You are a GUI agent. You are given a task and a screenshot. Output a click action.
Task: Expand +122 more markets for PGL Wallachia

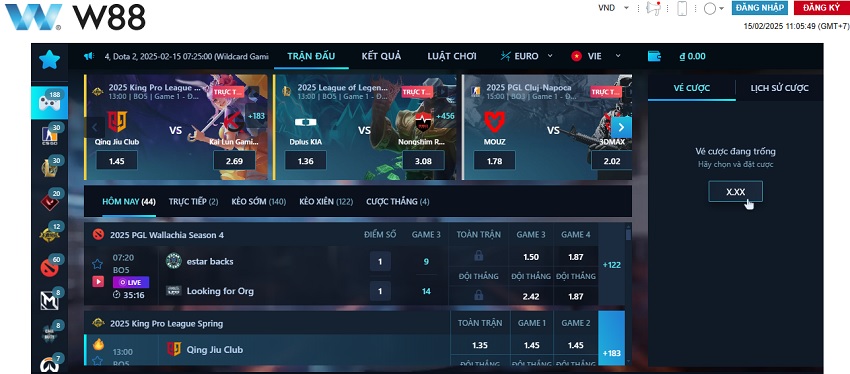click(611, 265)
